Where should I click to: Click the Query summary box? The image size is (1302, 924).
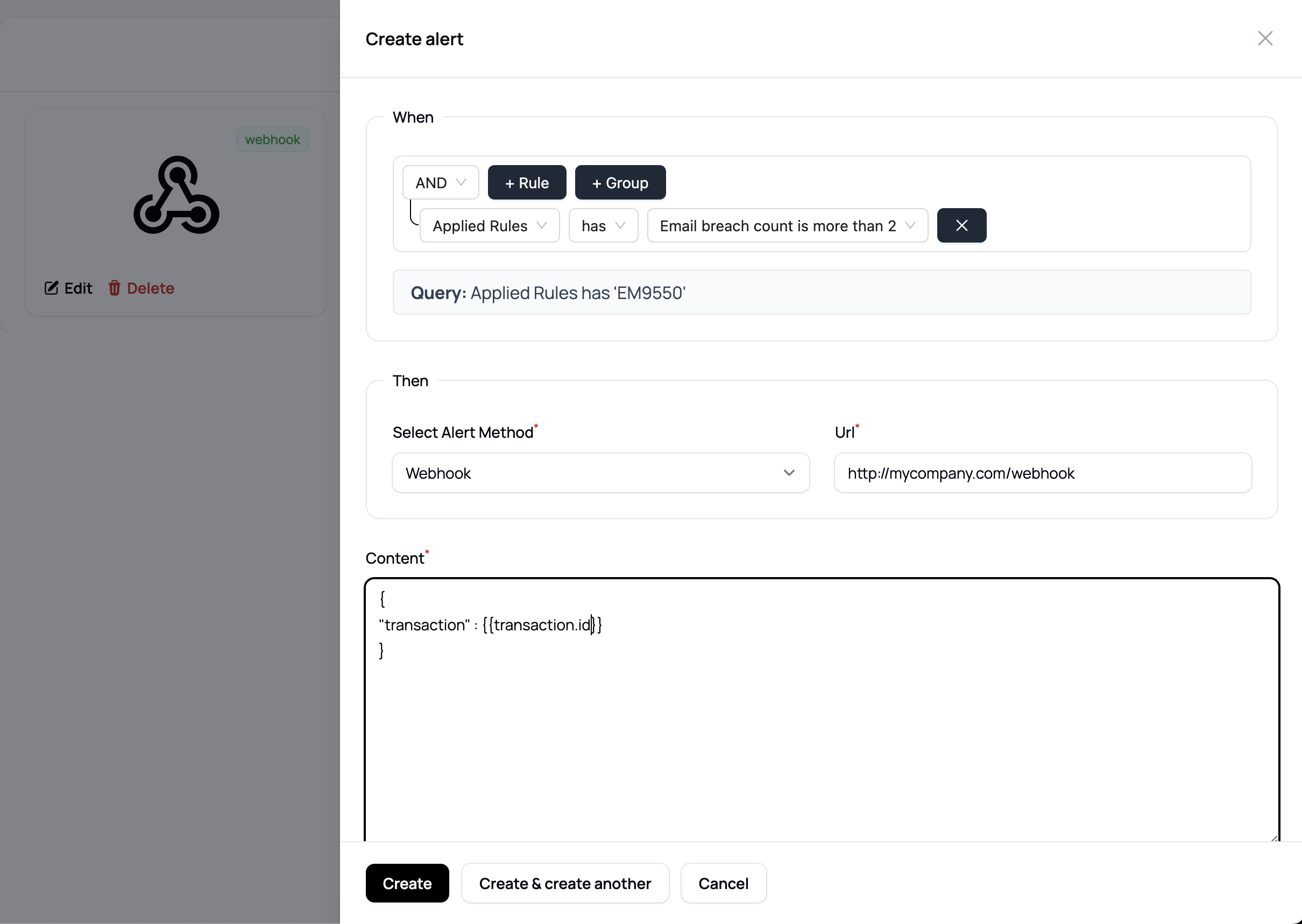pyautogui.click(x=821, y=293)
